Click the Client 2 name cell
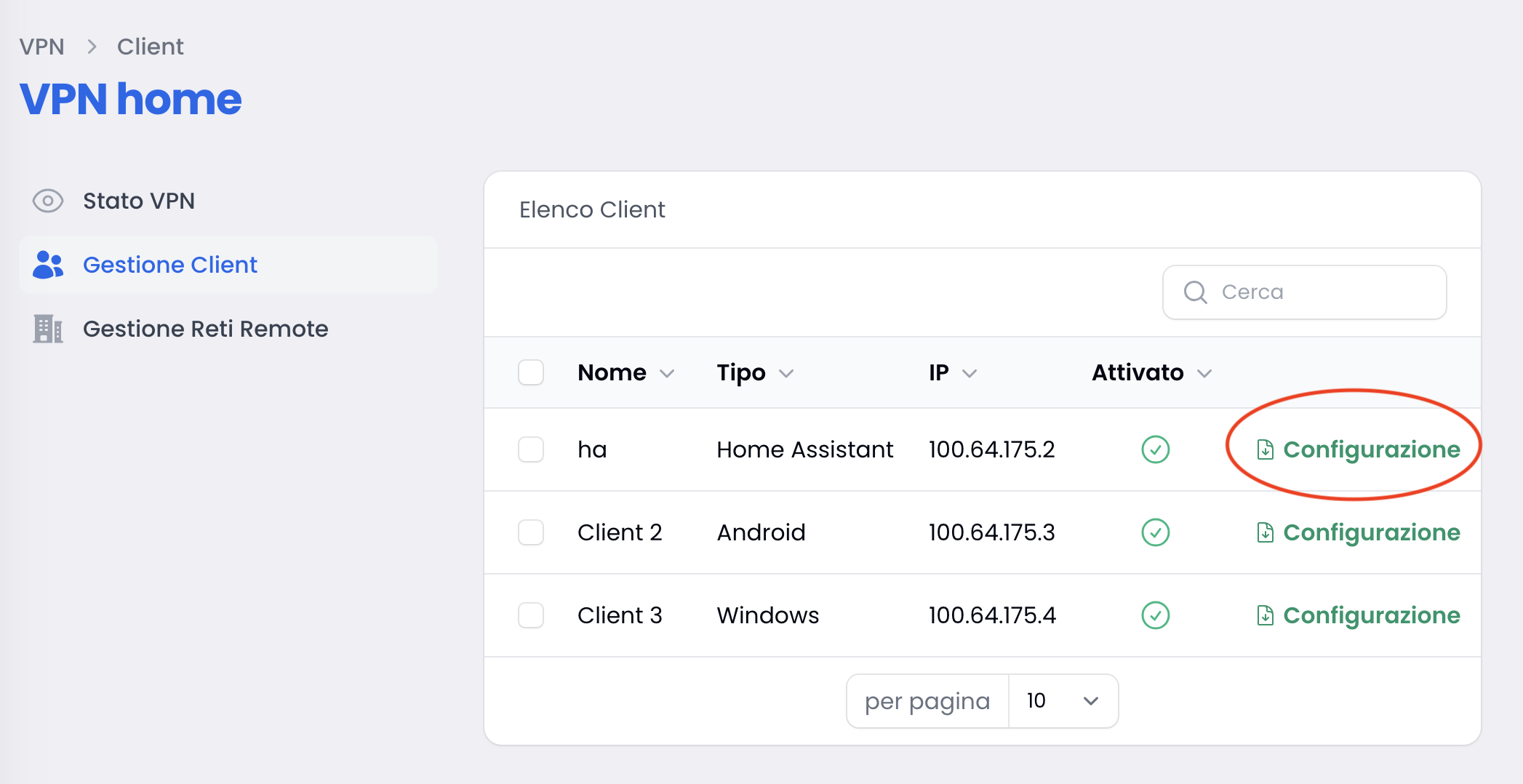 tap(620, 532)
